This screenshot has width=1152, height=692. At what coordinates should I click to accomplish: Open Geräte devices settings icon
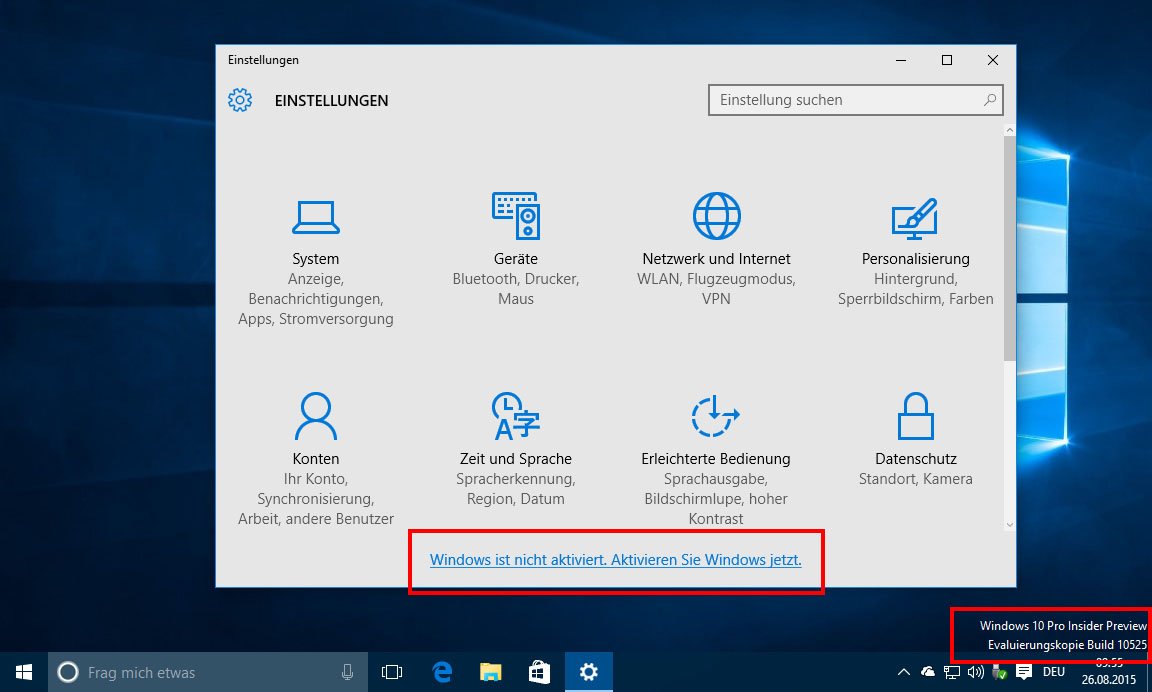coord(515,216)
